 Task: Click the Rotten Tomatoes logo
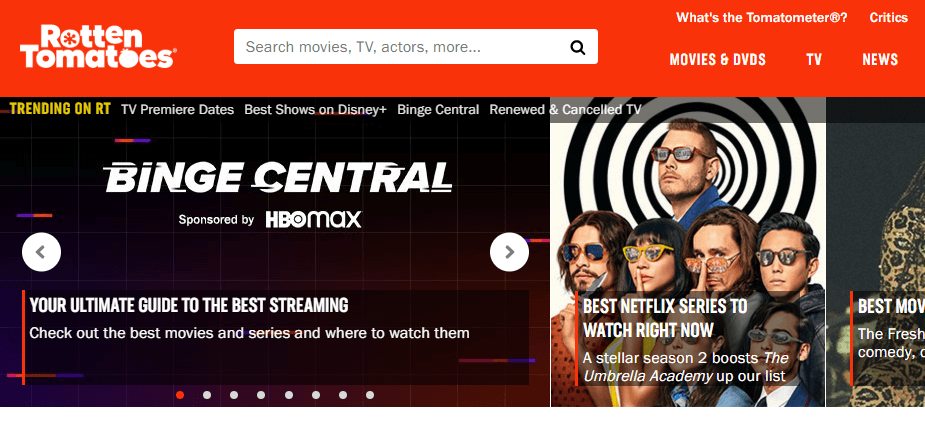[x=98, y=46]
